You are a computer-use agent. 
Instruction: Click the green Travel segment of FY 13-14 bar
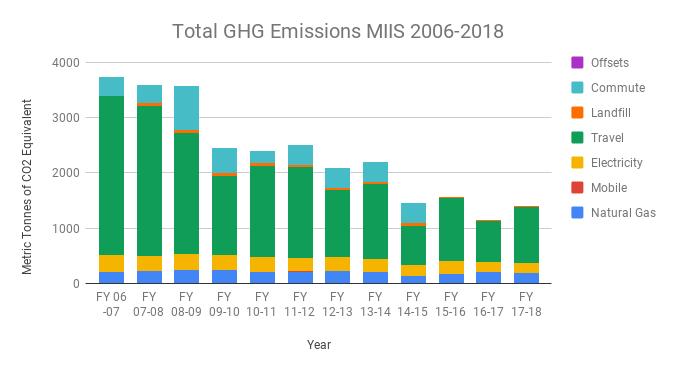click(x=375, y=221)
